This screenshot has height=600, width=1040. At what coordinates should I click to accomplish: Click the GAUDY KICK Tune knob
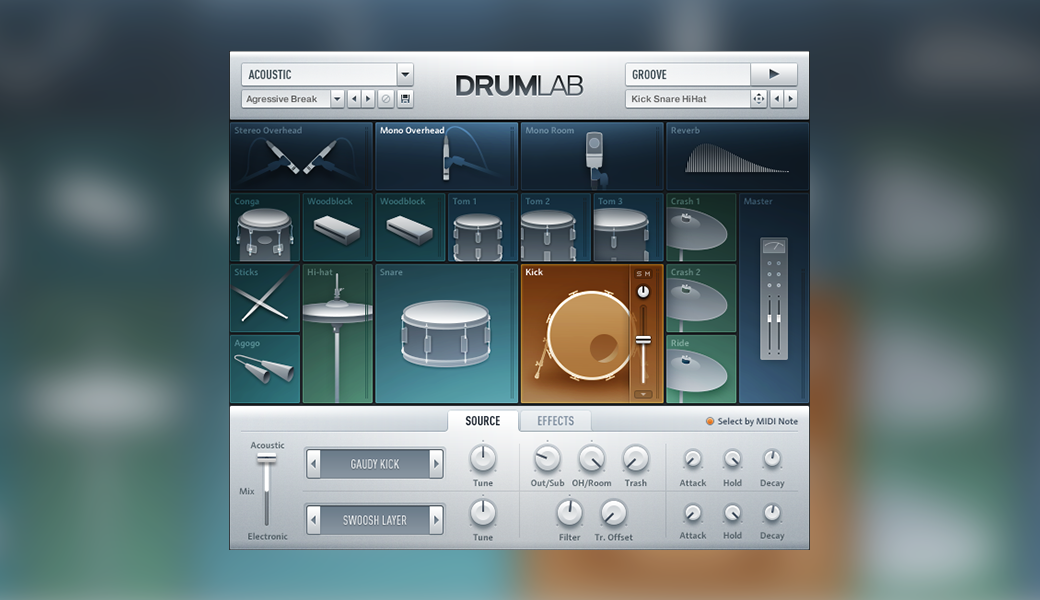coord(483,458)
